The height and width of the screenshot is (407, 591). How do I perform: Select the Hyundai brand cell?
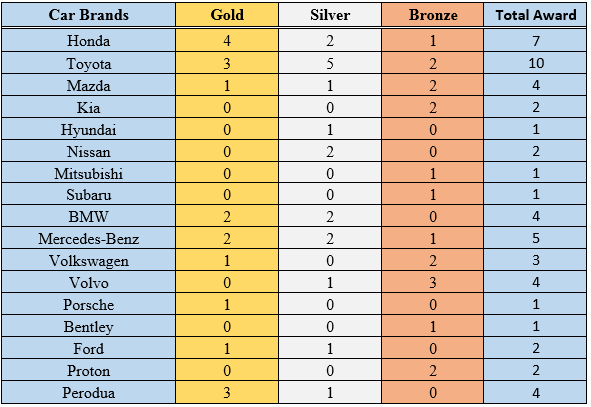(x=89, y=129)
